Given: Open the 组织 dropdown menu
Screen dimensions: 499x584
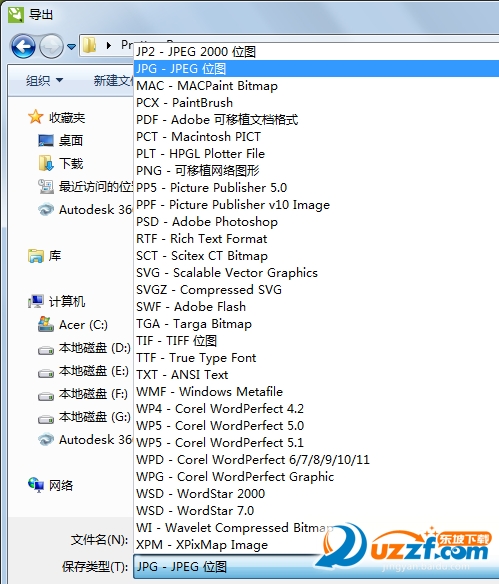Looking at the screenshot, I should pyautogui.click(x=44, y=80).
